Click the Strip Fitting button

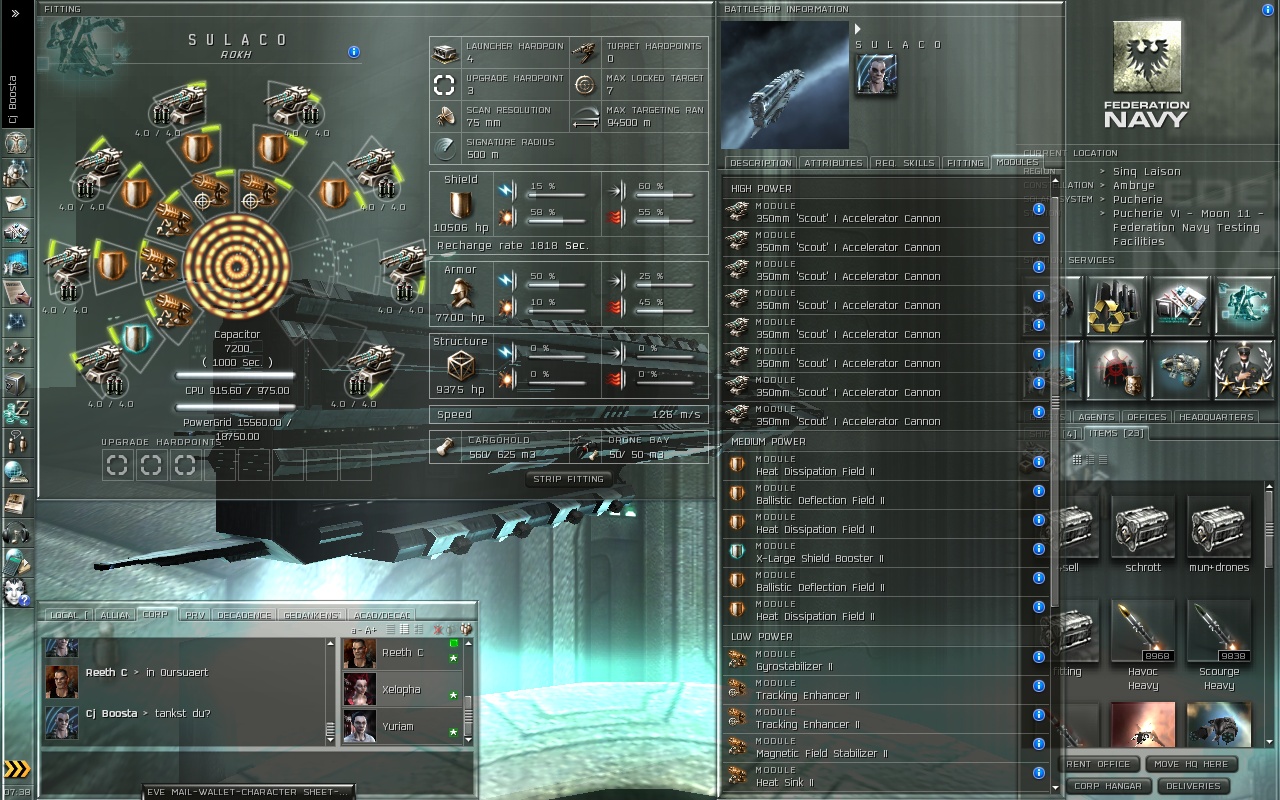coord(568,479)
